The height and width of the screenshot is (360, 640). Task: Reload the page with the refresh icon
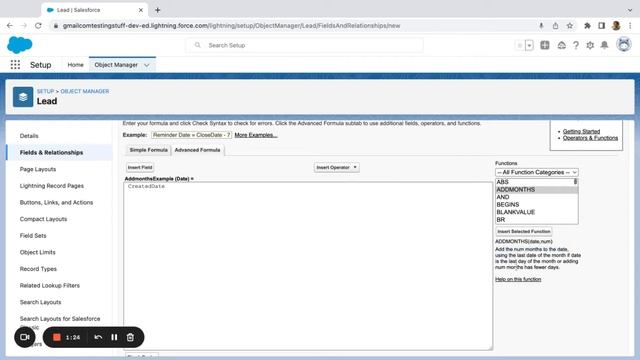click(x=38, y=25)
